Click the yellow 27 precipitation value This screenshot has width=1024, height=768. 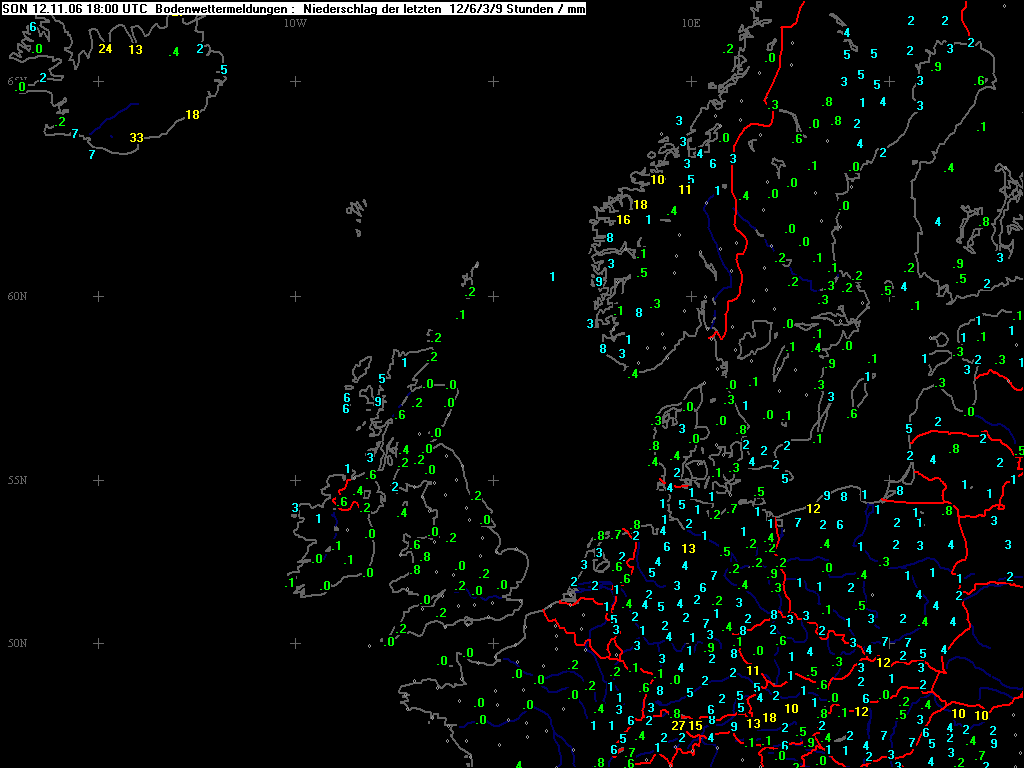[x=679, y=726]
